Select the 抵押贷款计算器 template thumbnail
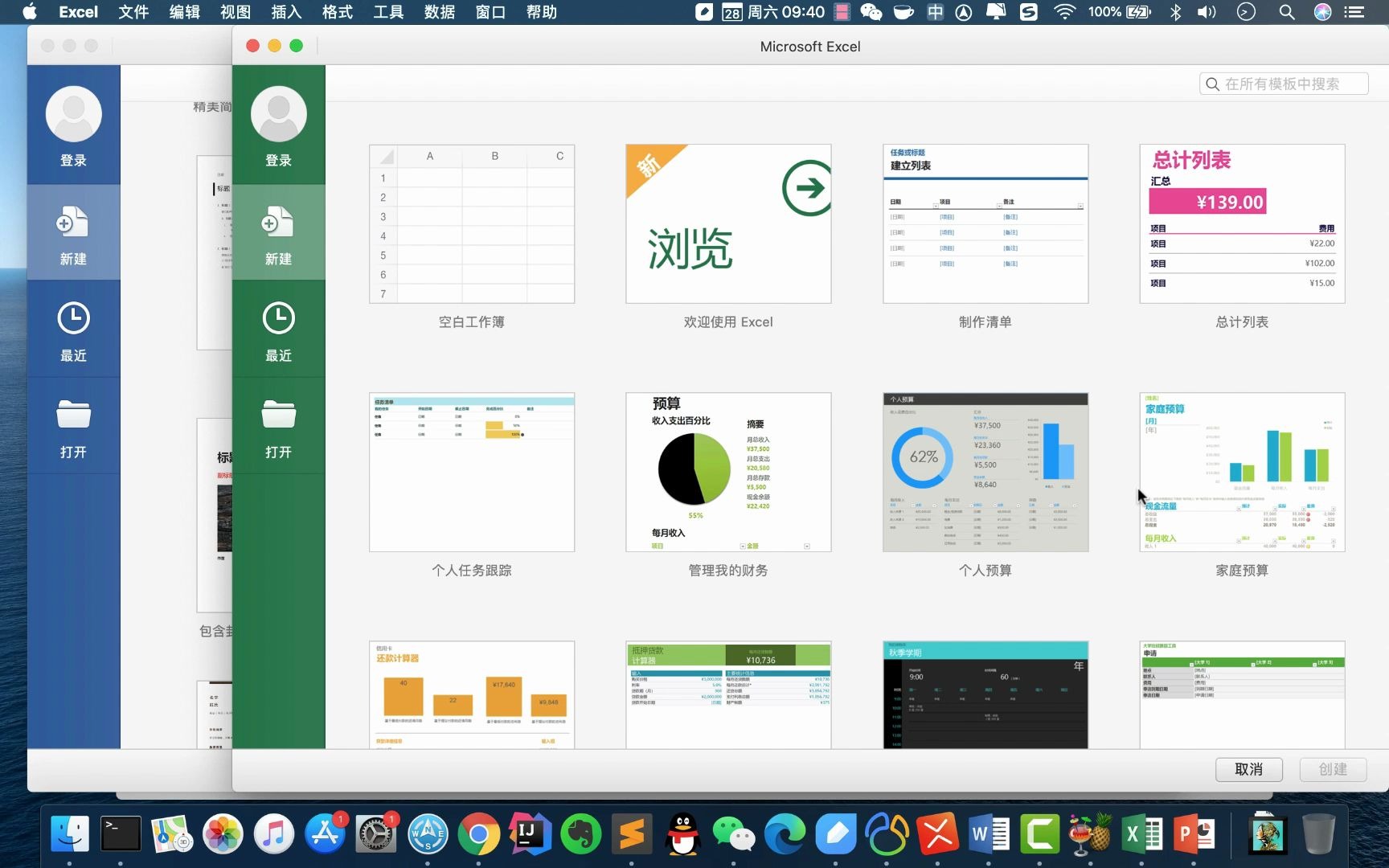 [728, 695]
